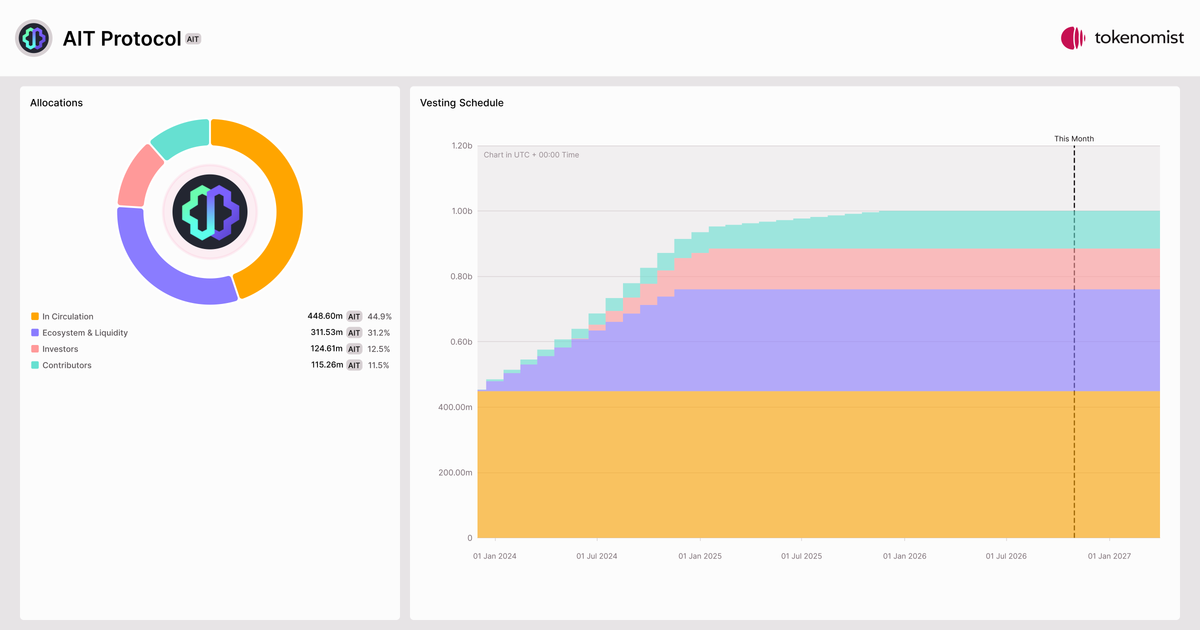The width and height of the screenshot is (1200, 630).
Task: Click the AIT badge in the In Circulation row
Action: coord(354,317)
